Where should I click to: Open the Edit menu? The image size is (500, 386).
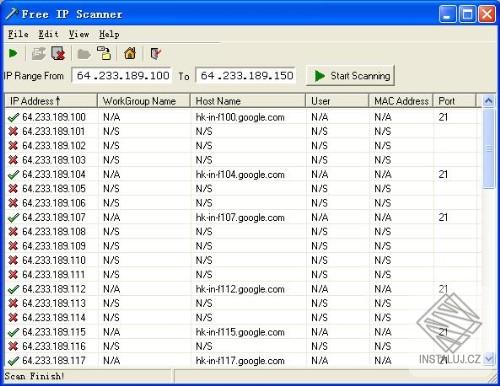[x=48, y=34]
